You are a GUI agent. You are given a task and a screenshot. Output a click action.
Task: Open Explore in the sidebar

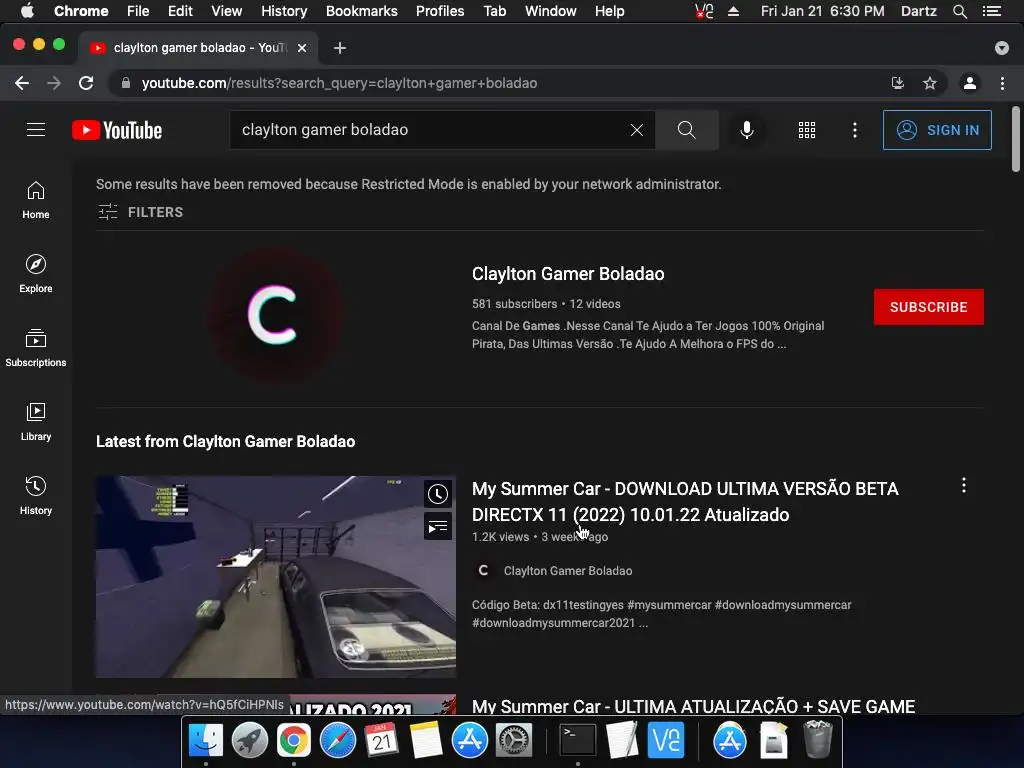click(36, 274)
